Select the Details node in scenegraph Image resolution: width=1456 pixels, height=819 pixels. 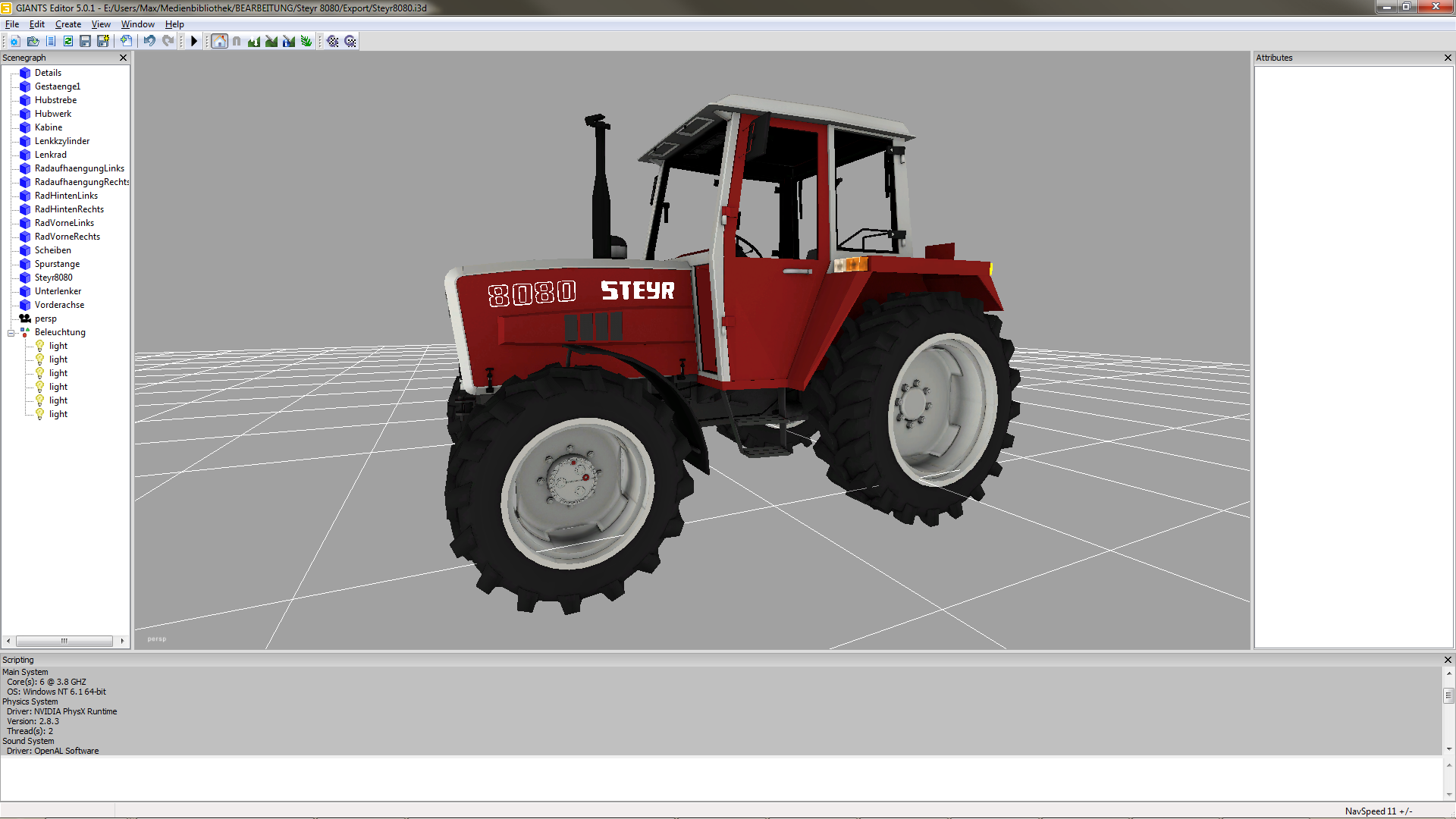pos(48,73)
